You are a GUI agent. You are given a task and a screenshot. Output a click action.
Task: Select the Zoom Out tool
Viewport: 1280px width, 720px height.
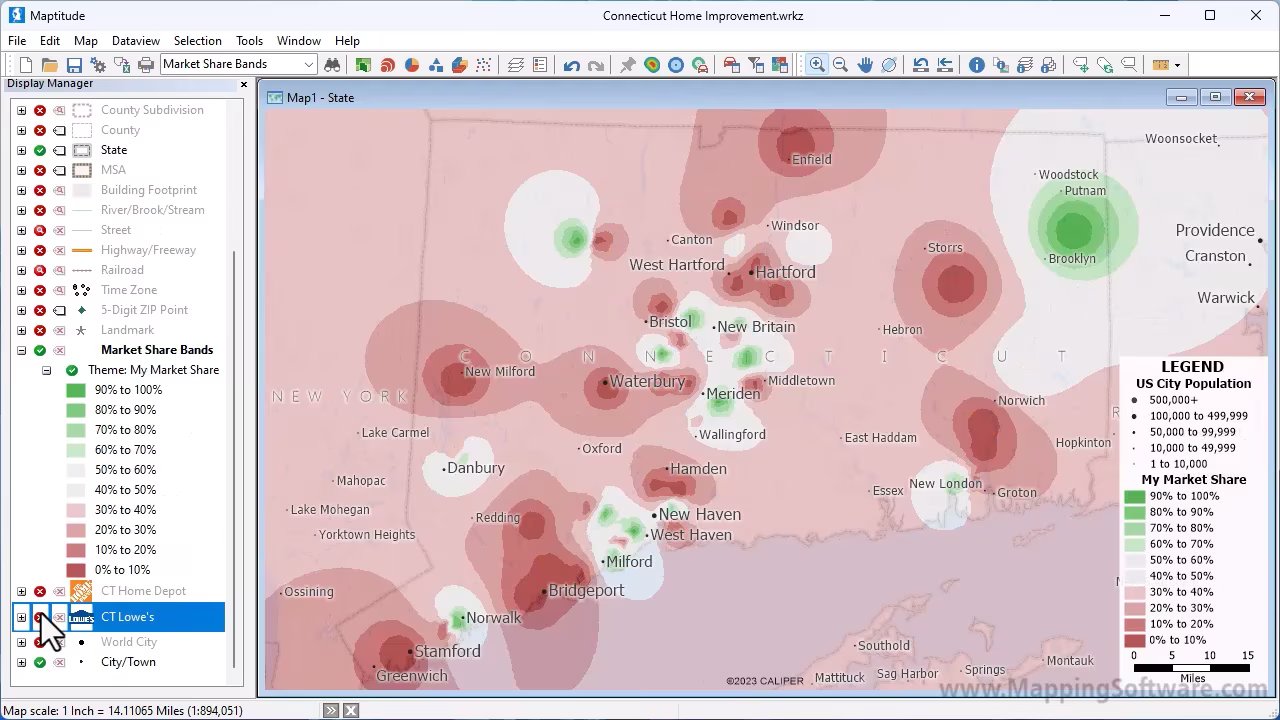840,65
